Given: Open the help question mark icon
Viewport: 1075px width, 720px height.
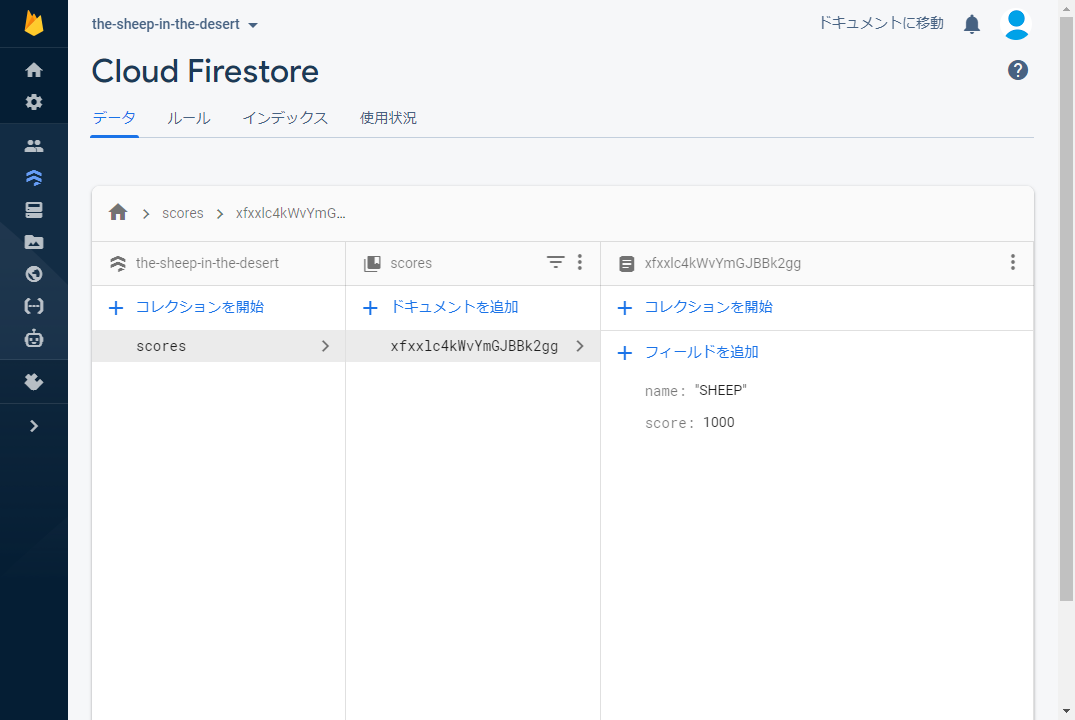Looking at the screenshot, I should [1018, 70].
